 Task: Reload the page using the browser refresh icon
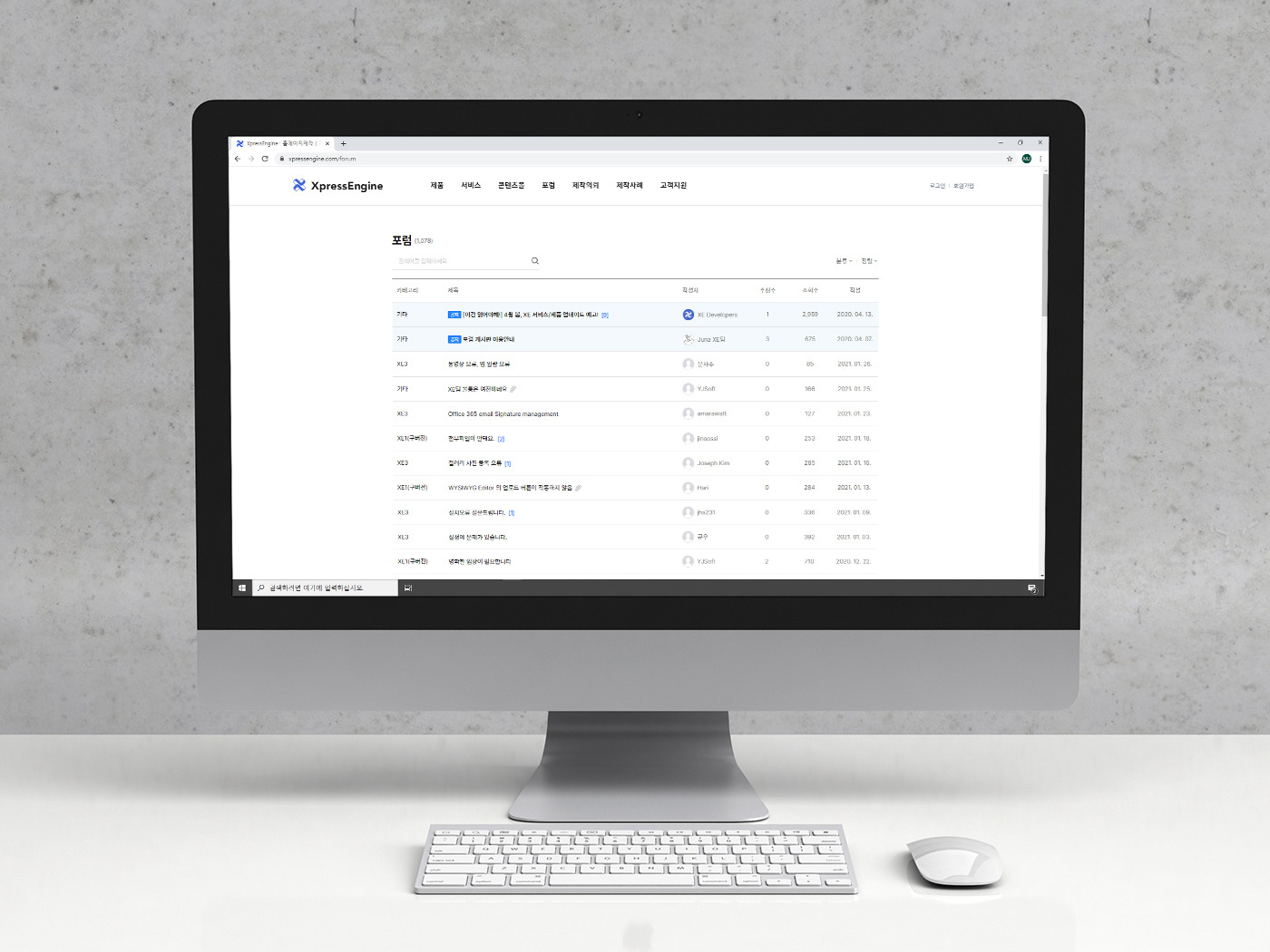[x=265, y=159]
